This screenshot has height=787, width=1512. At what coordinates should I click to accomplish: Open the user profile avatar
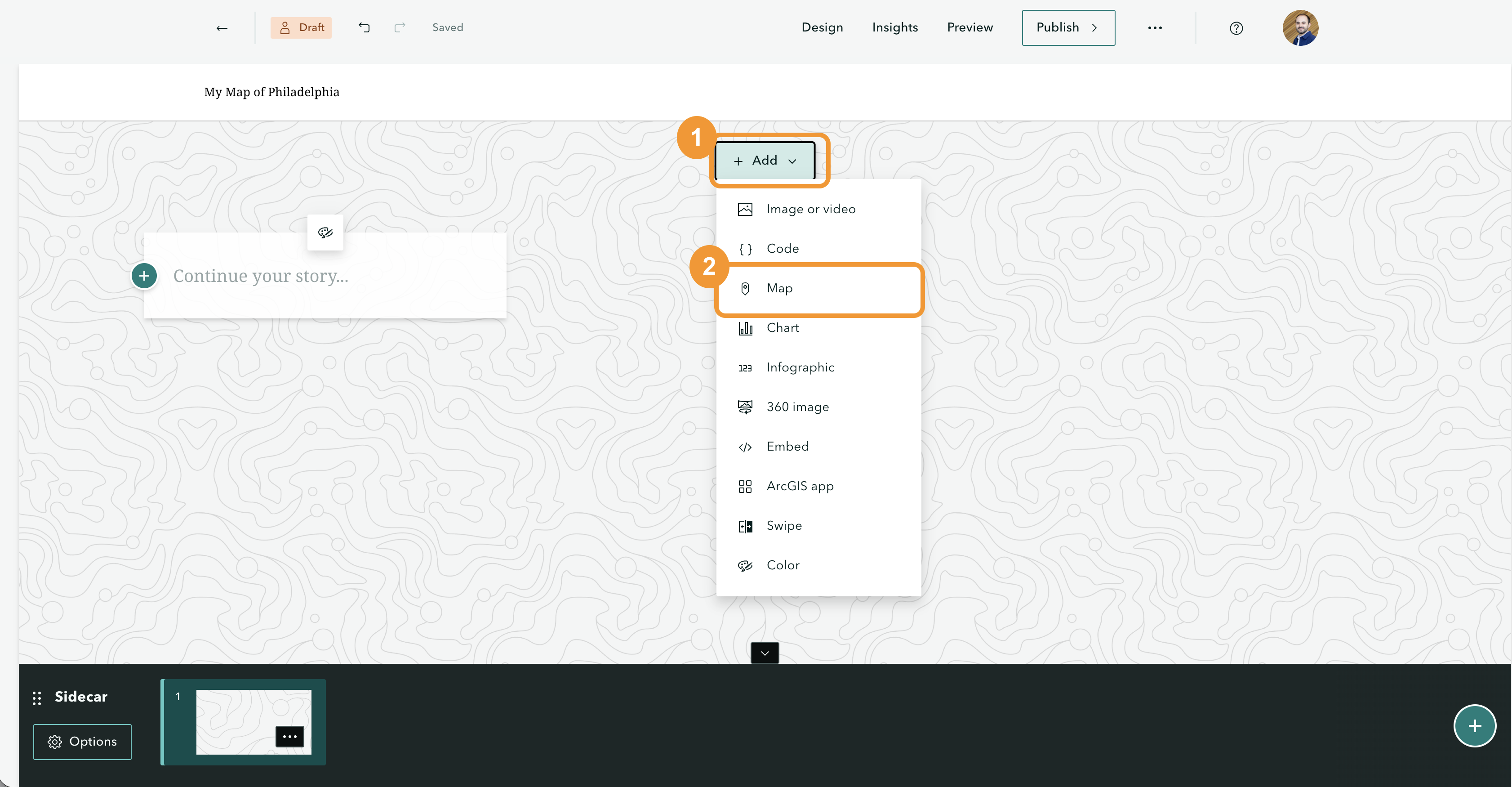tap(1300, 27)
